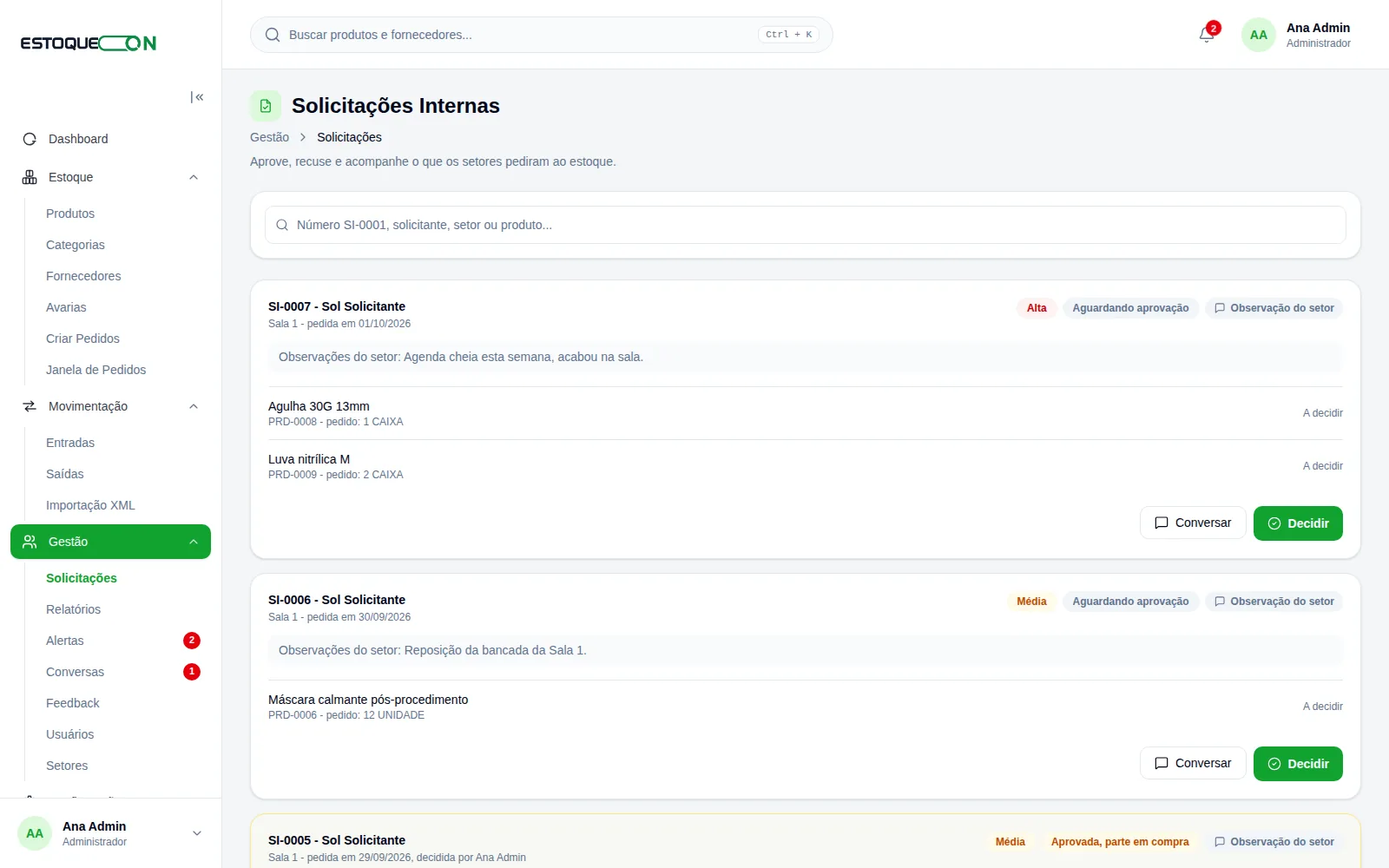The width and height of the screenshot is (1389, 868).
Task: Navigate to Relatórios
Action: [x=73, y=609]
